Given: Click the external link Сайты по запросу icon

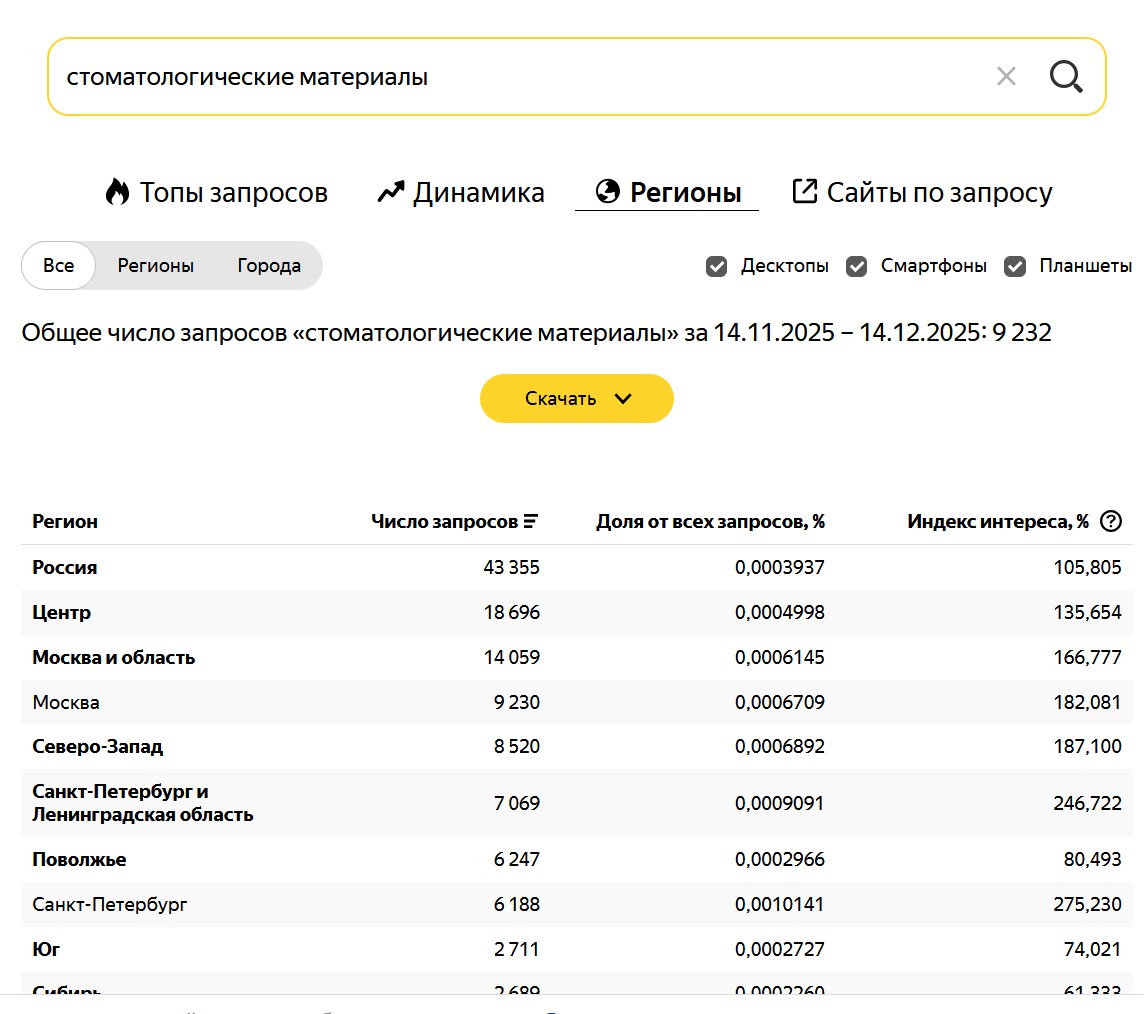Looking at the screenshot, I should pyautogui.click(x=804, y=191).
